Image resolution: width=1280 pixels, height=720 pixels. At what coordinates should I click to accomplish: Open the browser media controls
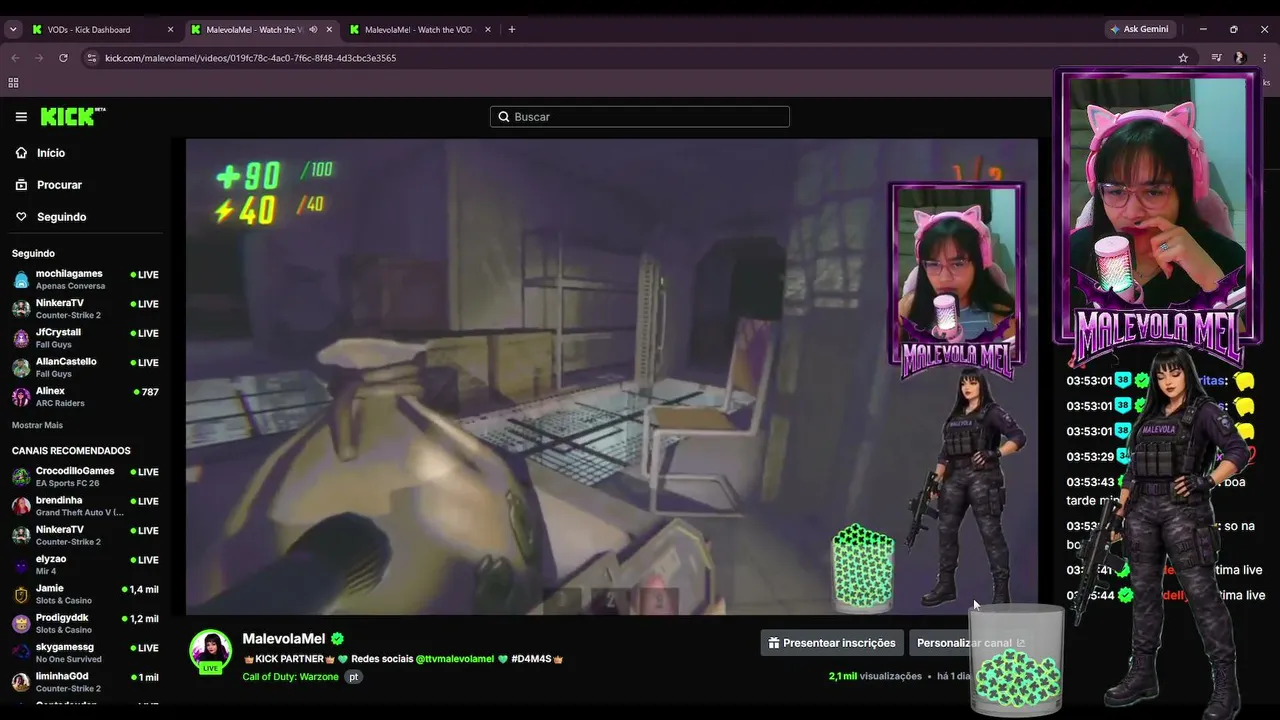[1216, 58]
